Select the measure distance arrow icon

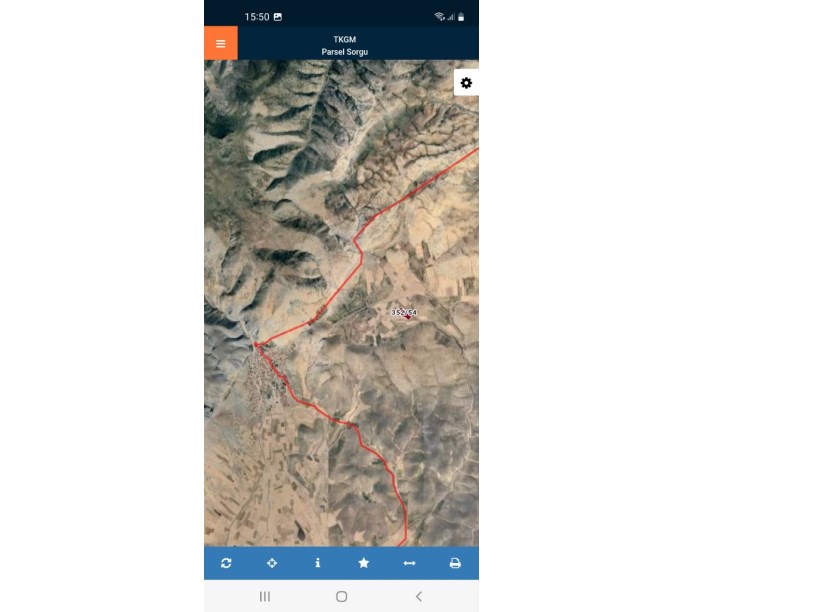pos(409,563)
